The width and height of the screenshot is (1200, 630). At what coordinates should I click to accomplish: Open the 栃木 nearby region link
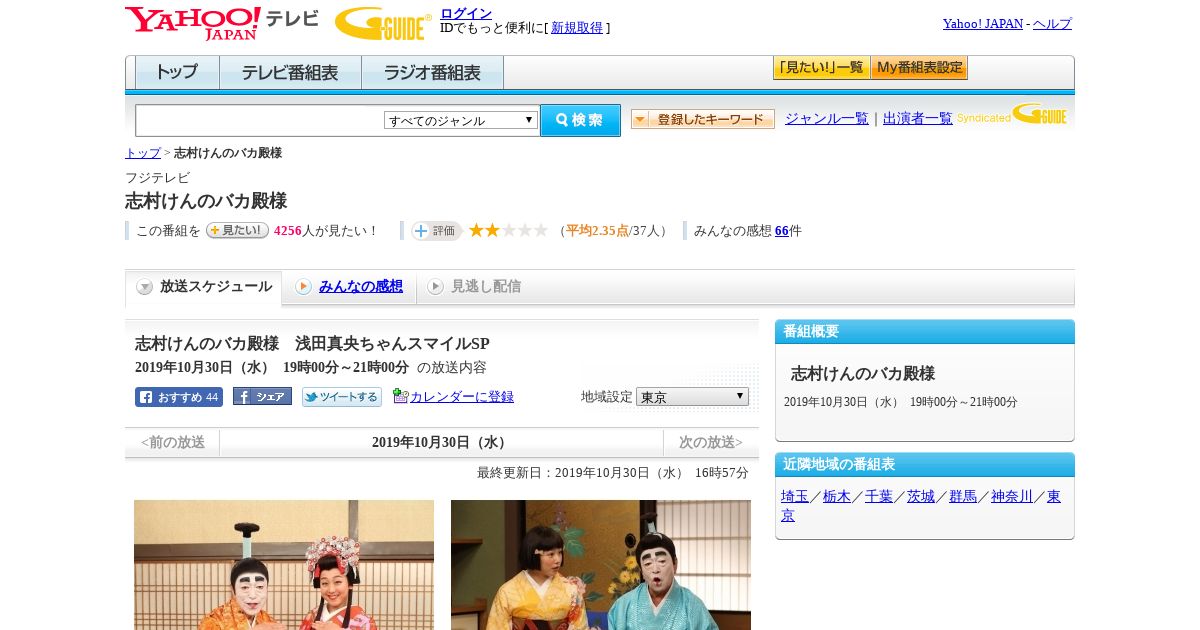(837, 496)
